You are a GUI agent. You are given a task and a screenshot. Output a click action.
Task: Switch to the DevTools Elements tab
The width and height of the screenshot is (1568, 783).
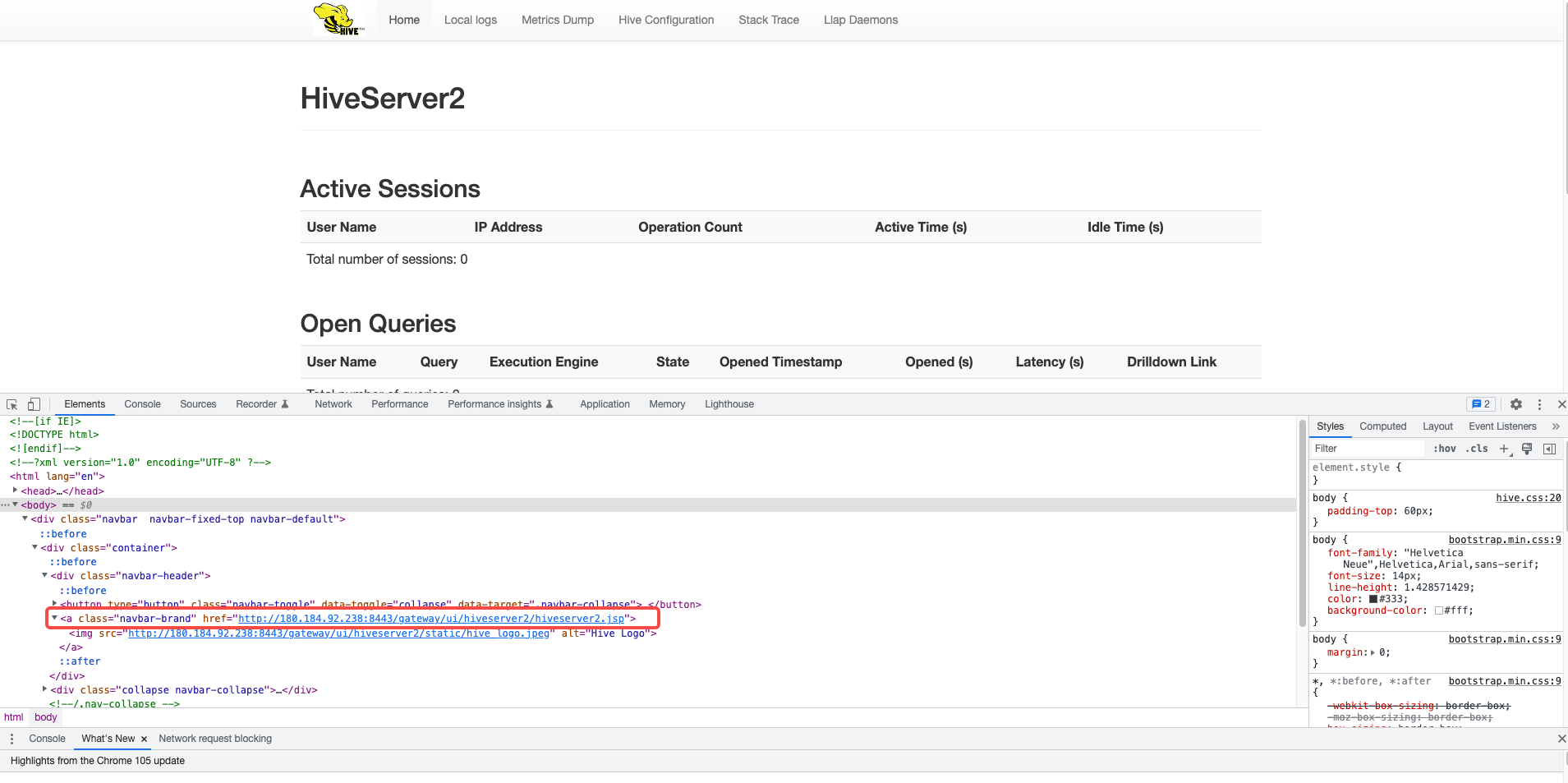(x=85, y=404)
